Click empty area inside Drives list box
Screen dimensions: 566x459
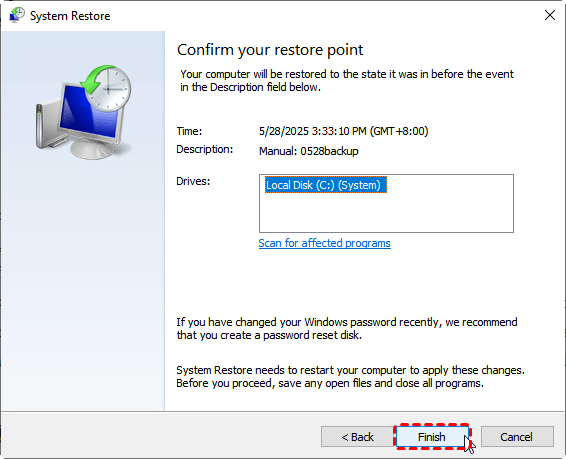click(x=386, y=214)
